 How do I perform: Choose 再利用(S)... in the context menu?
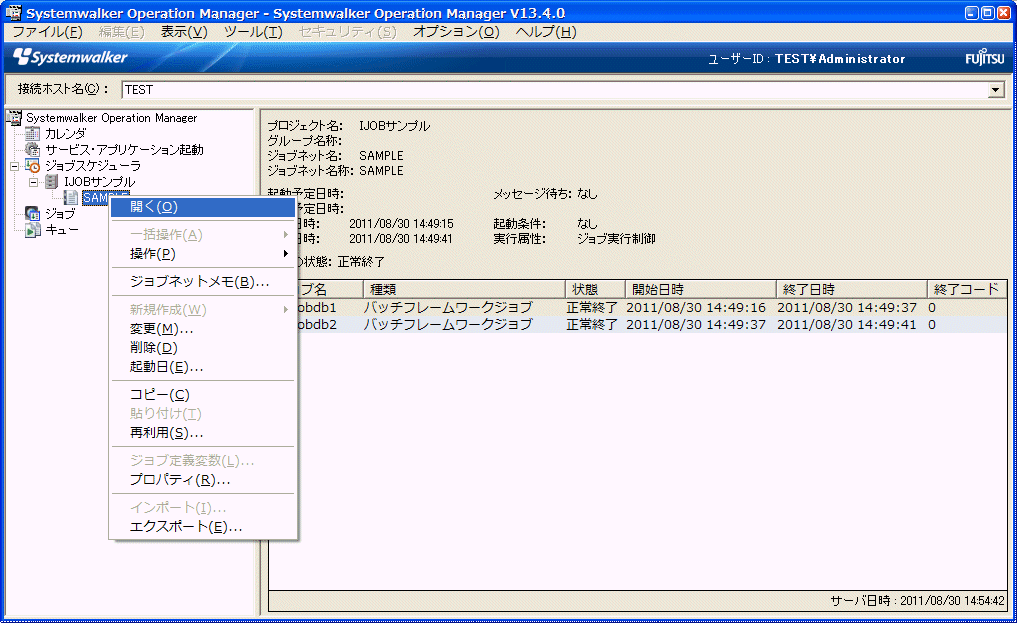click(203, 432)
